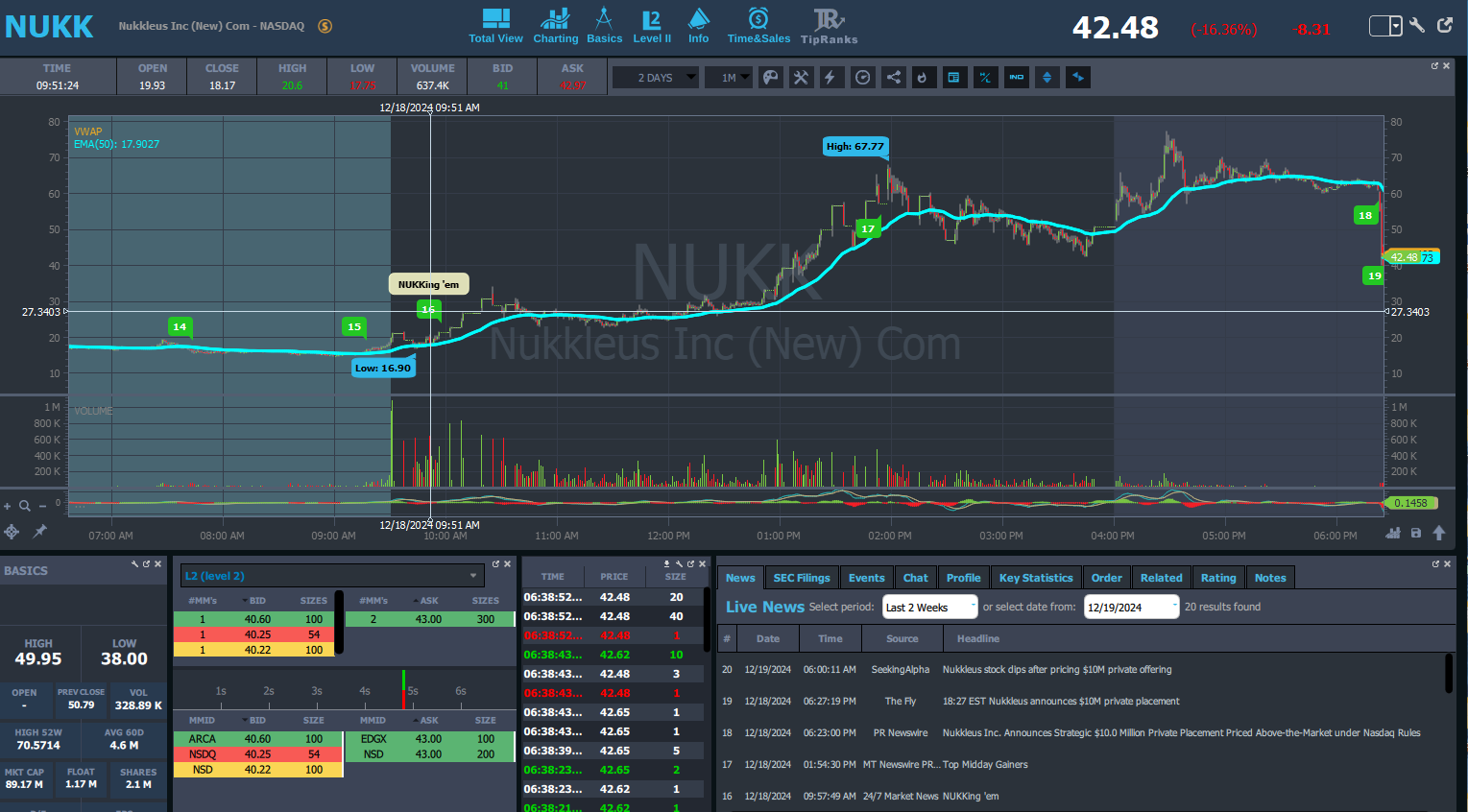Open the Related tab

pos(1162,578)
